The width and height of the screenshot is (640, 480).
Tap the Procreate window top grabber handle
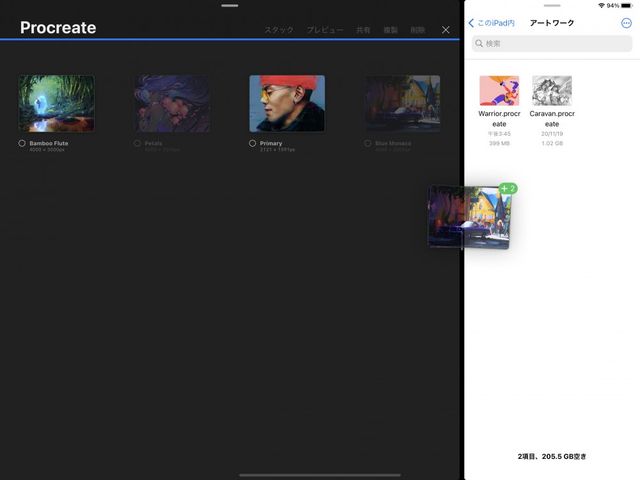pos(230,6)
